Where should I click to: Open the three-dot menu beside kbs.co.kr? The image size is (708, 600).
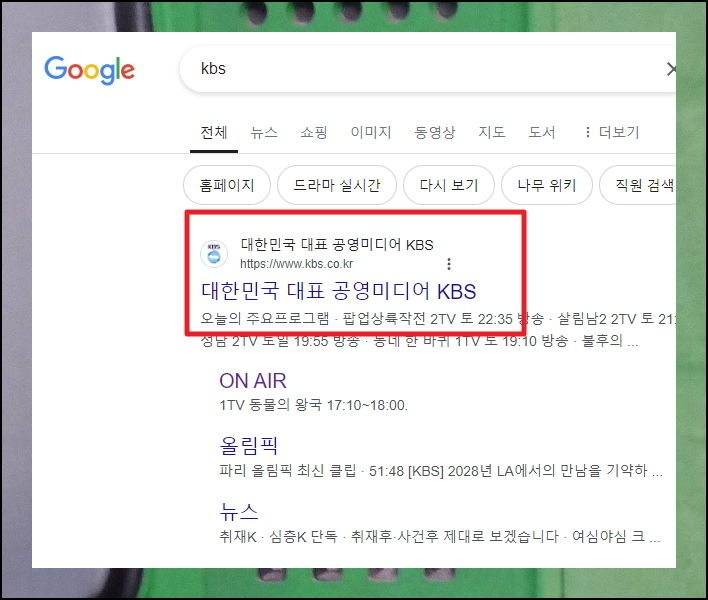(x=448, y=264)
